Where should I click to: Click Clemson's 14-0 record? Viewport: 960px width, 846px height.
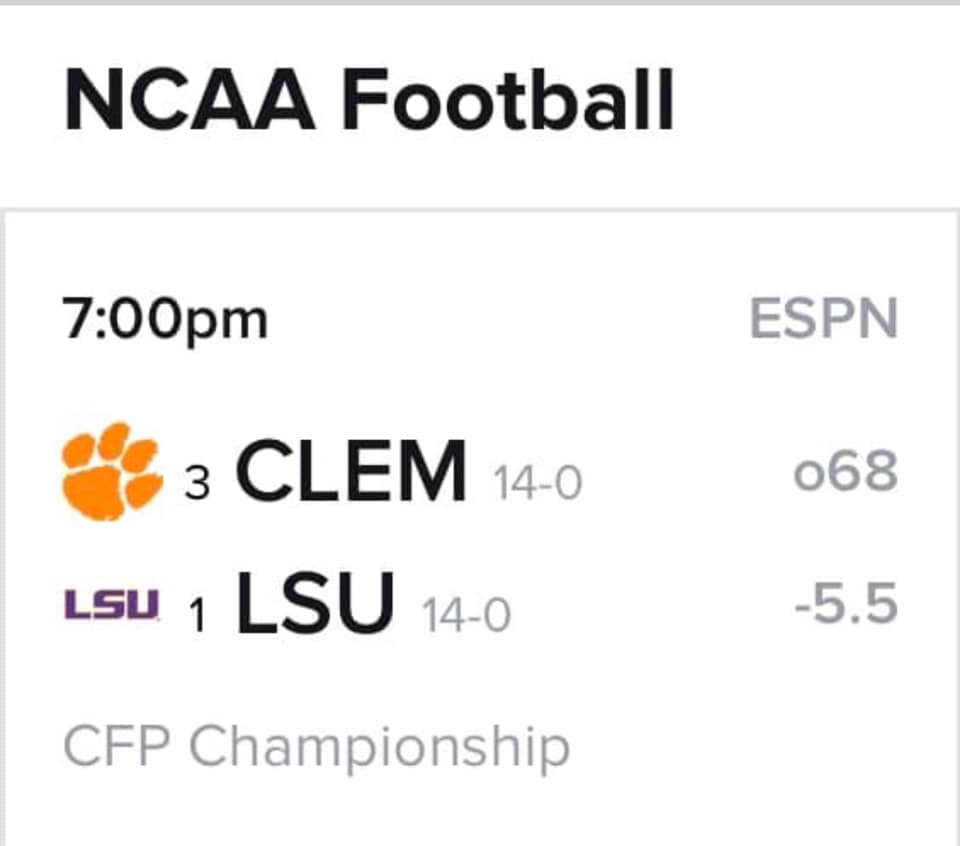point(538,483)
